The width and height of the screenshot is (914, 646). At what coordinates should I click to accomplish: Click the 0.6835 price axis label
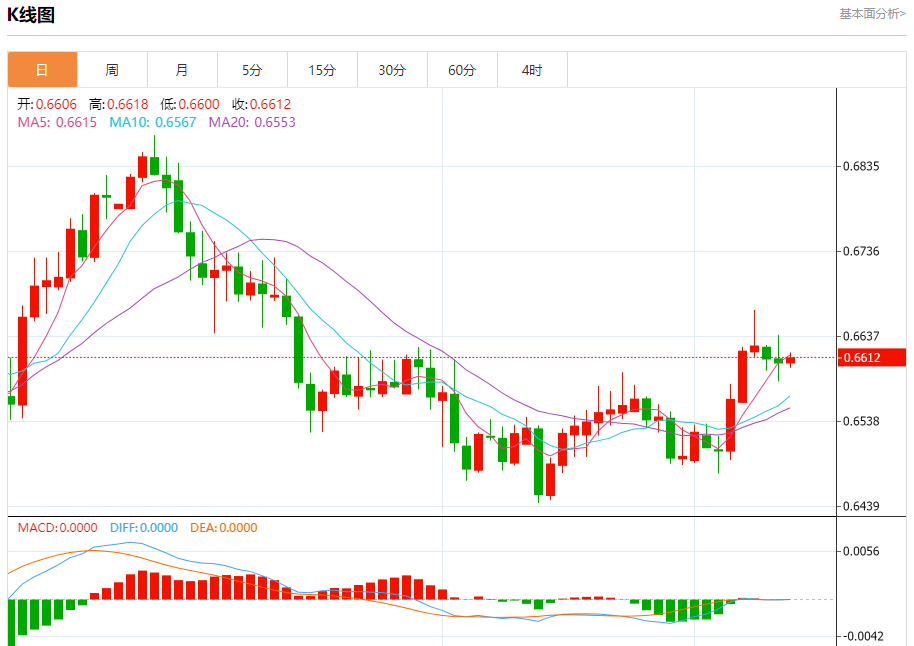coord(862,167)
